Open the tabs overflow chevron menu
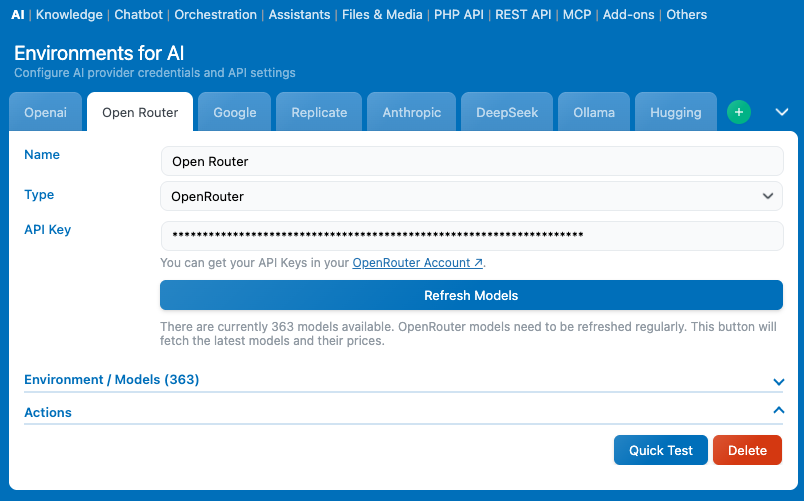 pyautogui.click(x=782, y=112)
